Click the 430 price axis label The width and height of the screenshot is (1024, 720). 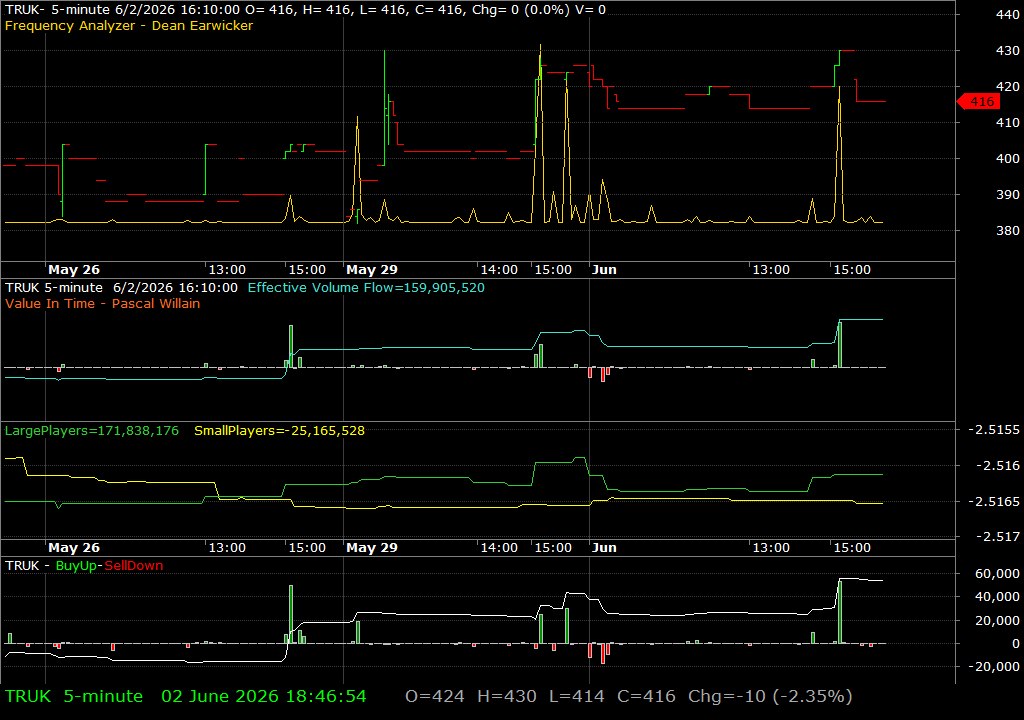[1007, 50]
